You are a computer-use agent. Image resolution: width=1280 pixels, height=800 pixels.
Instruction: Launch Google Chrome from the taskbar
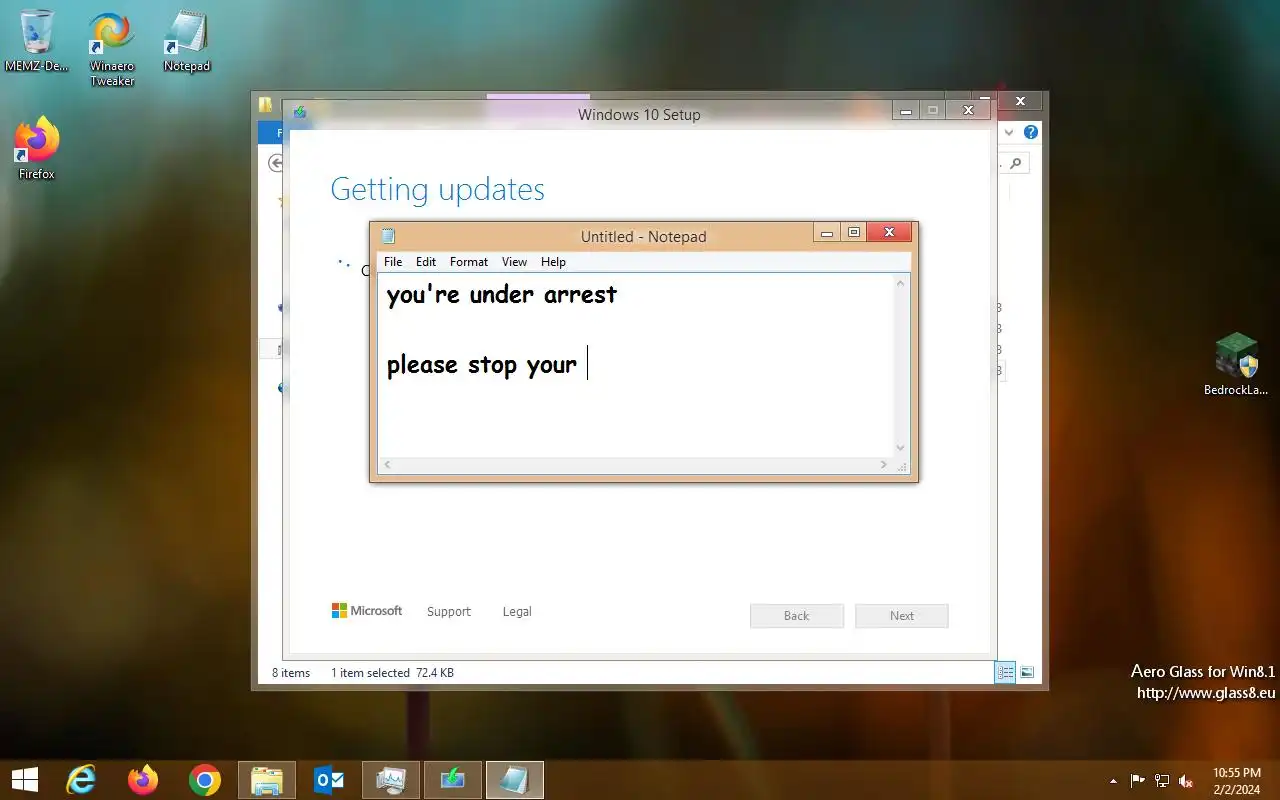205,780
